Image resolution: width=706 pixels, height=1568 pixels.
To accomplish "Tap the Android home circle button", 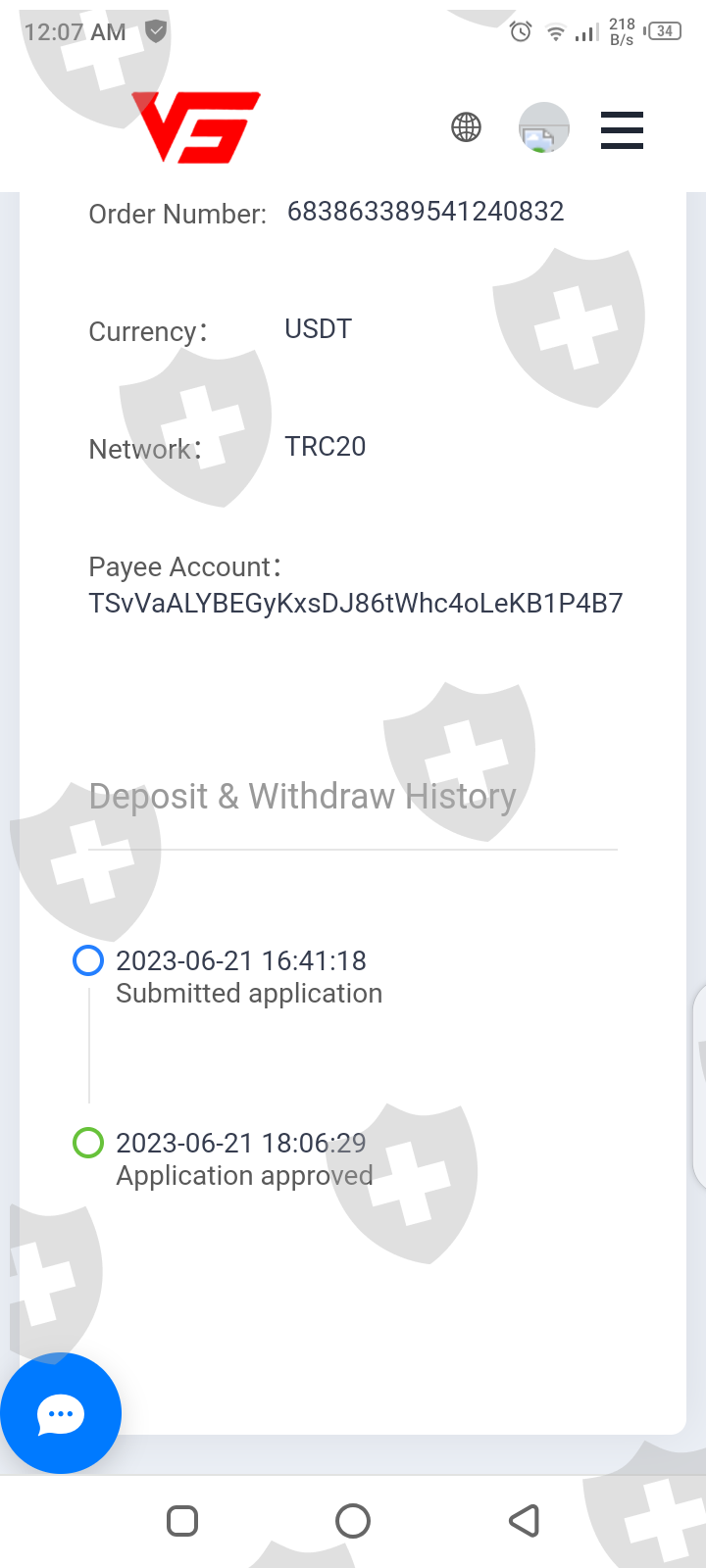I will click(353, 1521).
